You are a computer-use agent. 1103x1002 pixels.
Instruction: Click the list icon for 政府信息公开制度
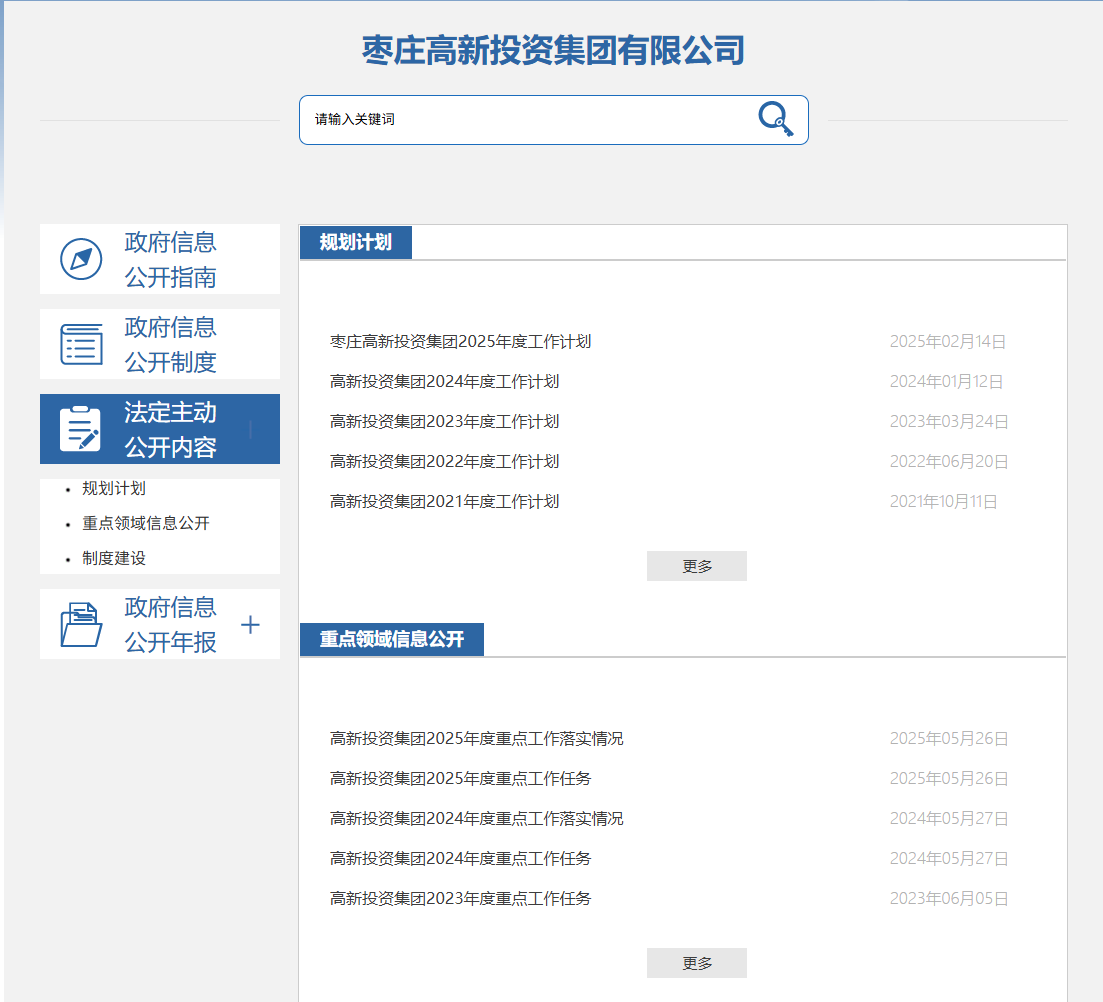81,344
